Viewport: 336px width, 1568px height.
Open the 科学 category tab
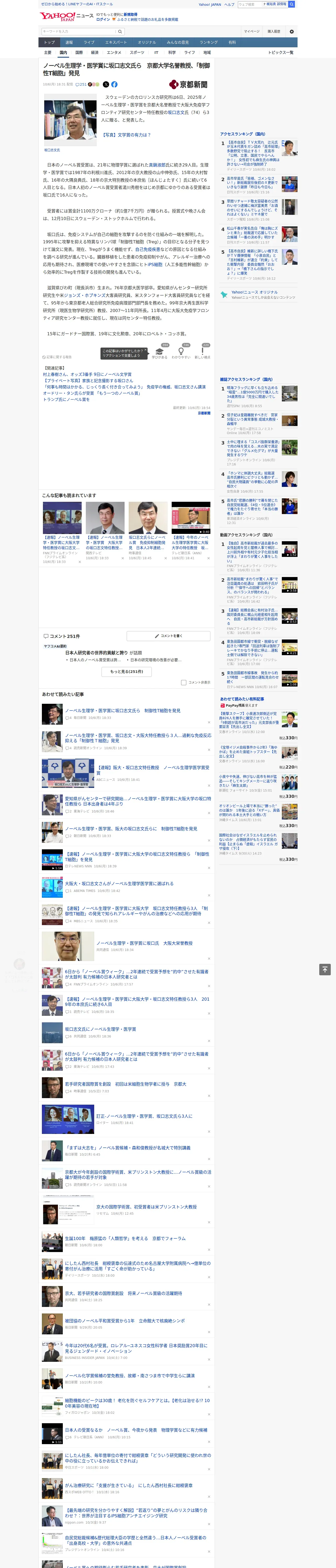(172, 52)
